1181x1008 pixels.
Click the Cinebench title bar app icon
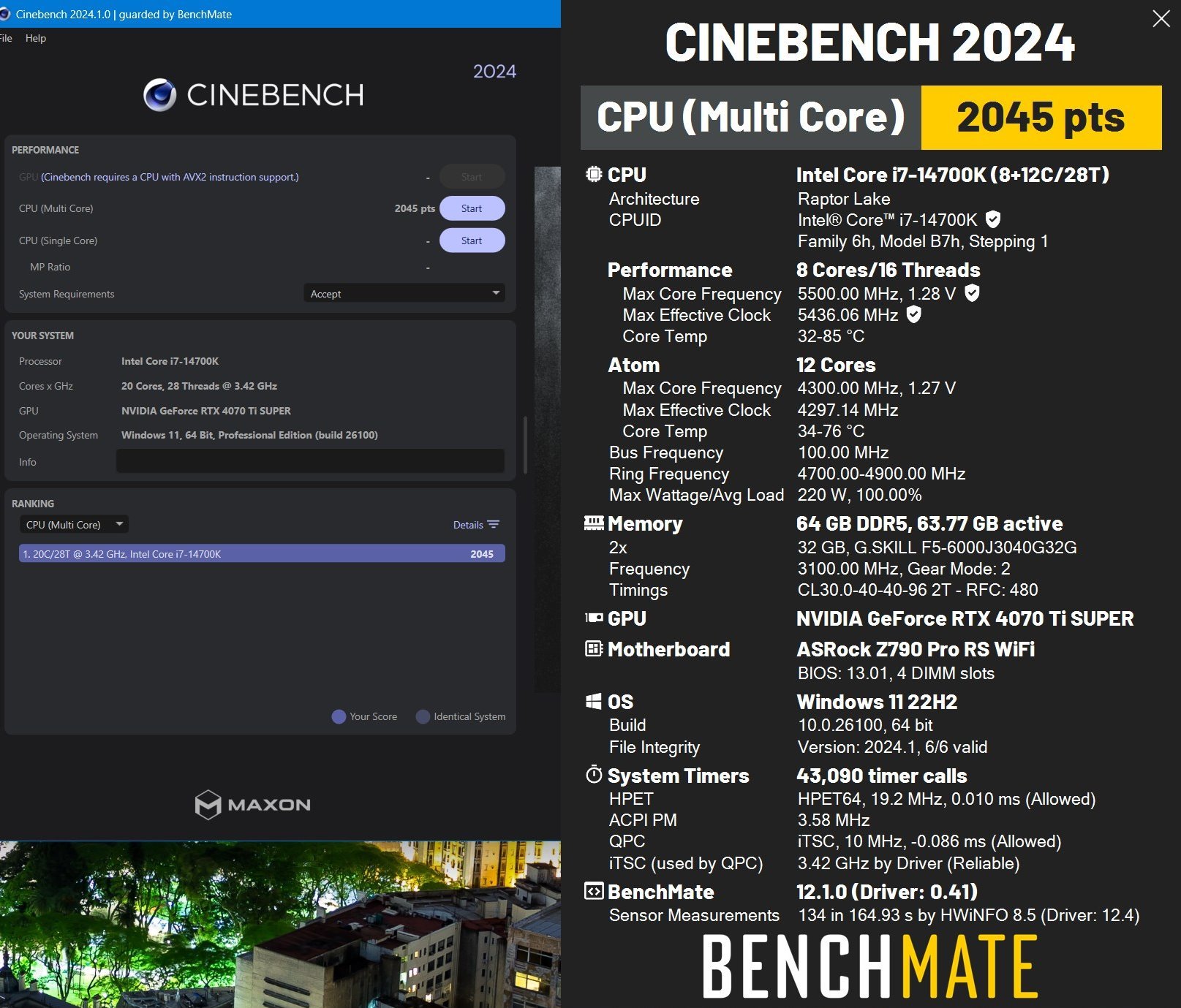[x=4, y=14]
